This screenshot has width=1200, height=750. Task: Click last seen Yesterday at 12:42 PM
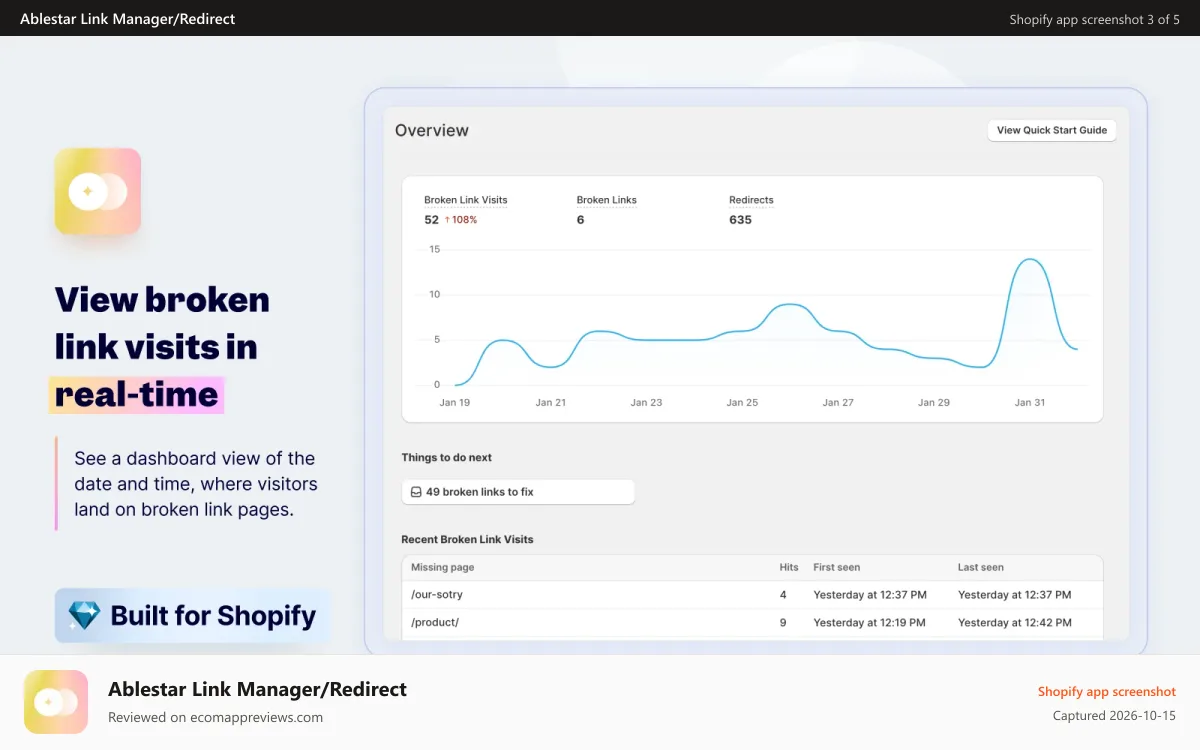(1014, 622)
